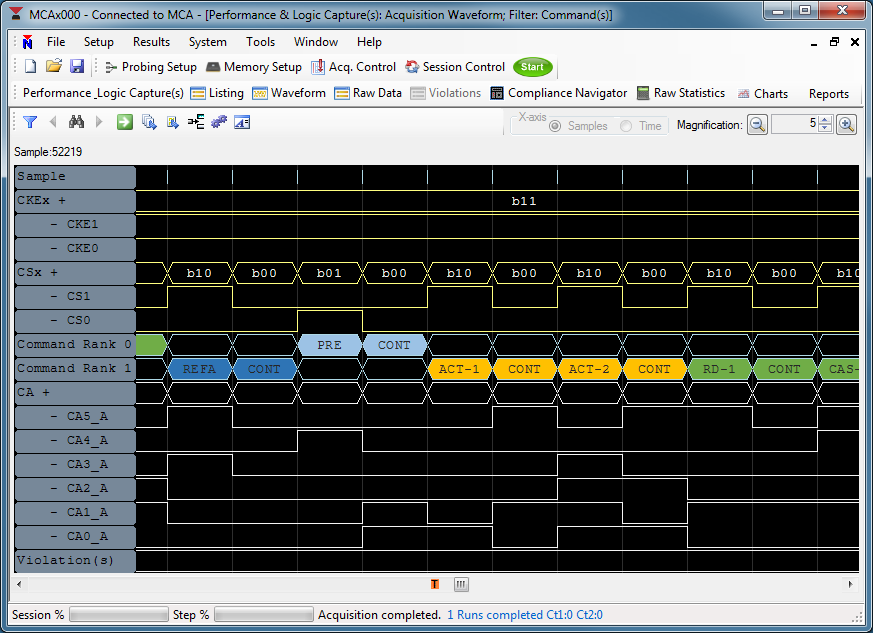The width and height of the screenshot is (873, 633).
Task: Click scrollbar left arrow
Action: [x=19, y=584]
